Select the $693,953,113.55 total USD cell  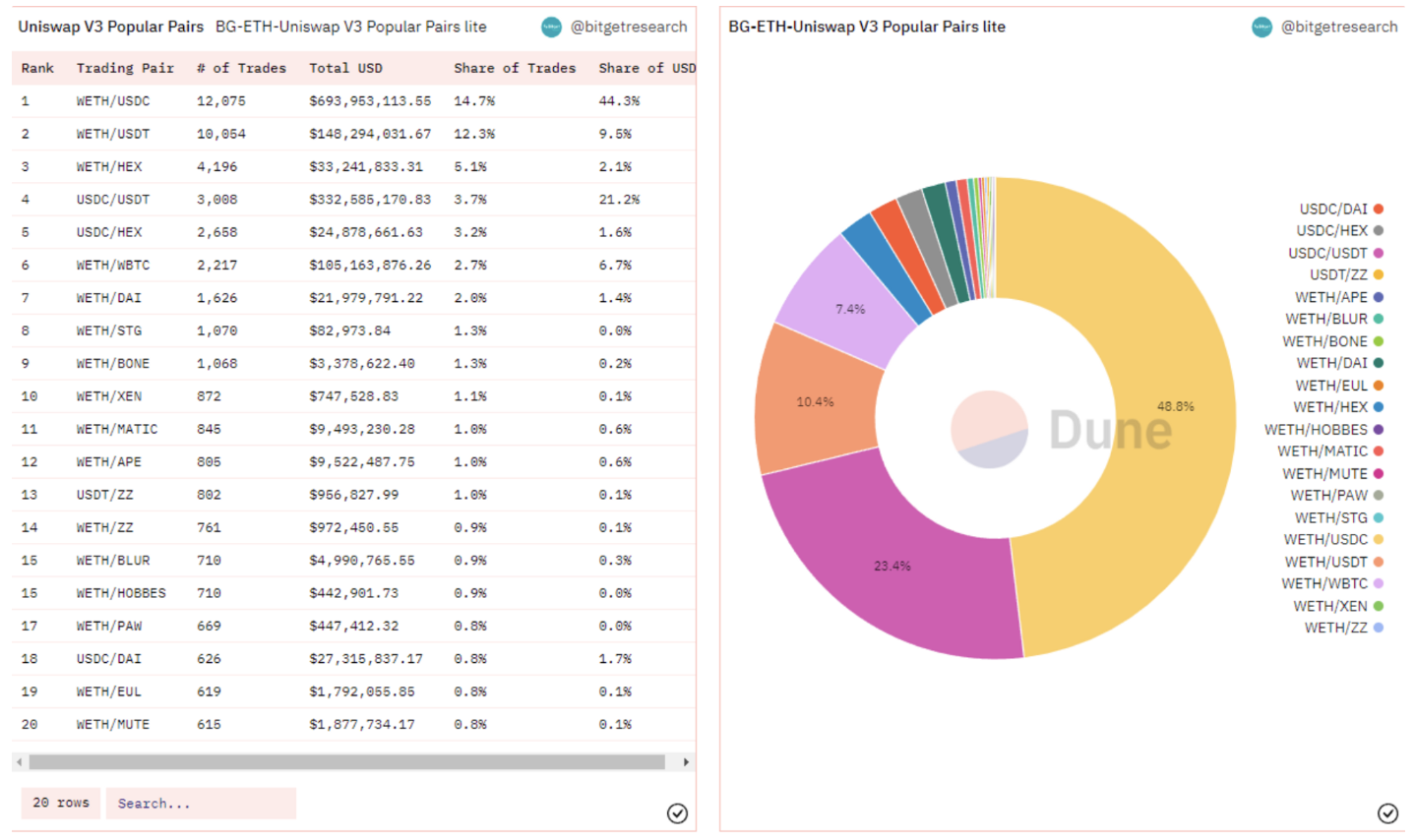tap(370, 101)
